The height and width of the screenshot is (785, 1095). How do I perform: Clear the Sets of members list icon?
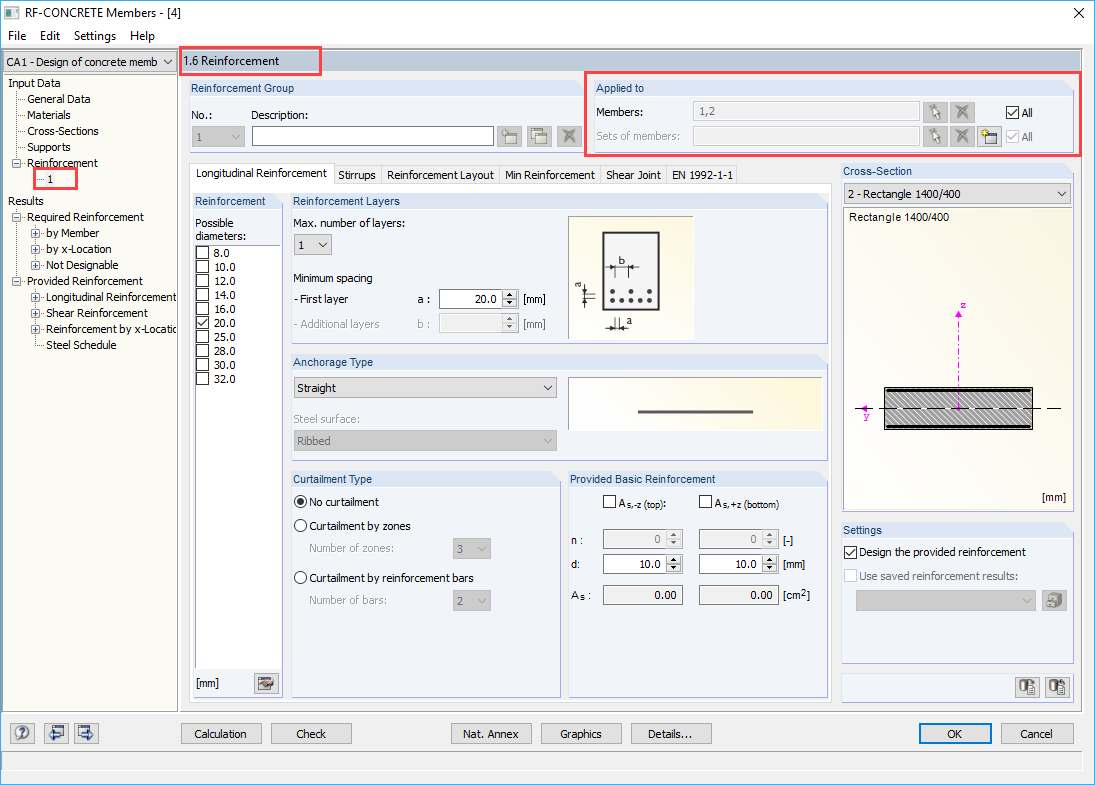(x=962, y=136)
